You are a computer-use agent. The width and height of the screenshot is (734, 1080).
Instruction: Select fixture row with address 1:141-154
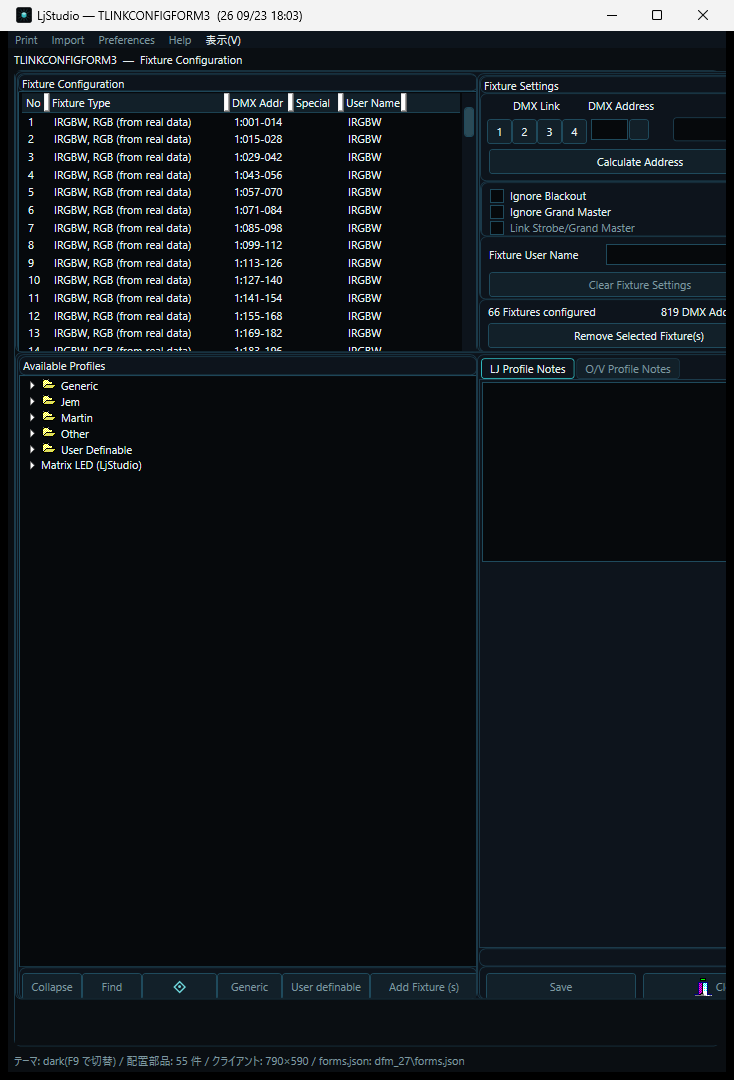pyautogui.click(x=241, y=298)
